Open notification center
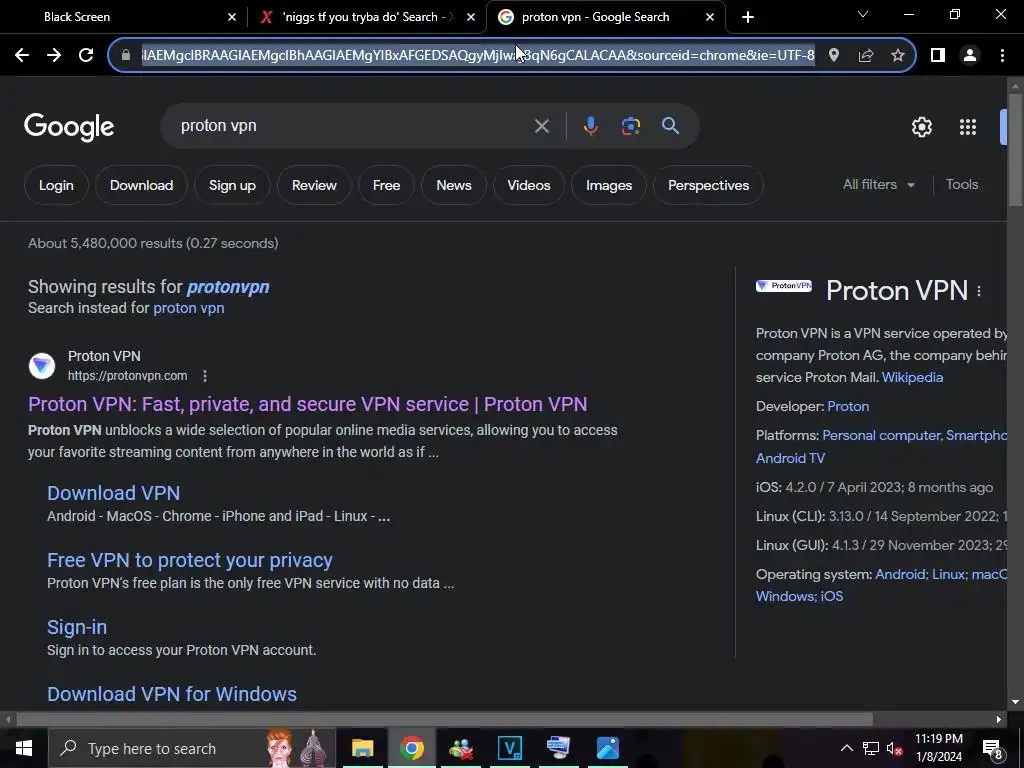This screenshot has width=1024, height=768. pyautogui.click(x=993, y=749)
